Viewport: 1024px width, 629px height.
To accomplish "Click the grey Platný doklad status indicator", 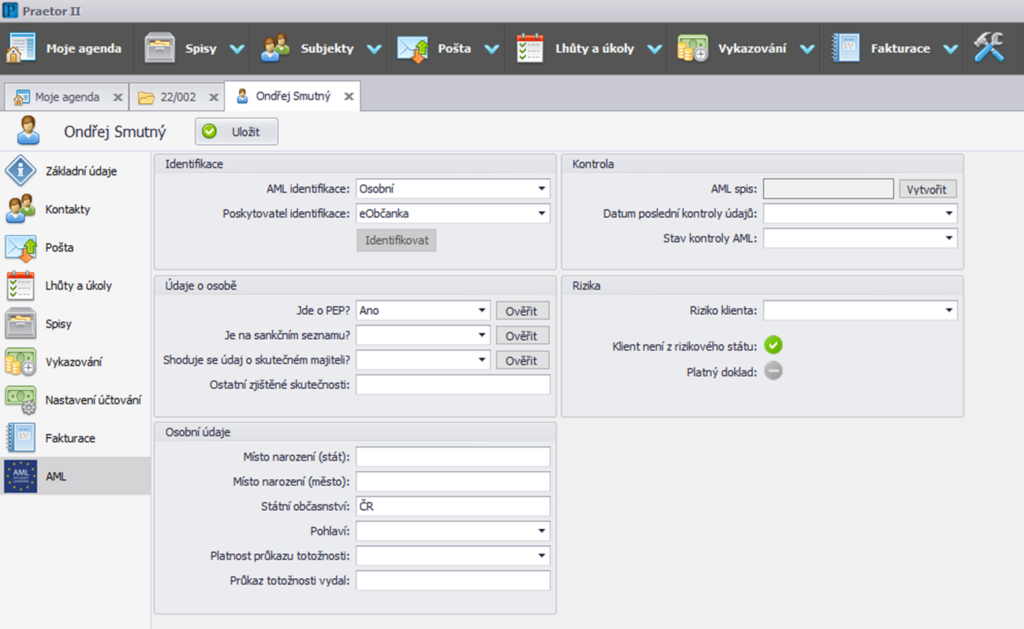I will pyautogui.click(x=773, y=371).
